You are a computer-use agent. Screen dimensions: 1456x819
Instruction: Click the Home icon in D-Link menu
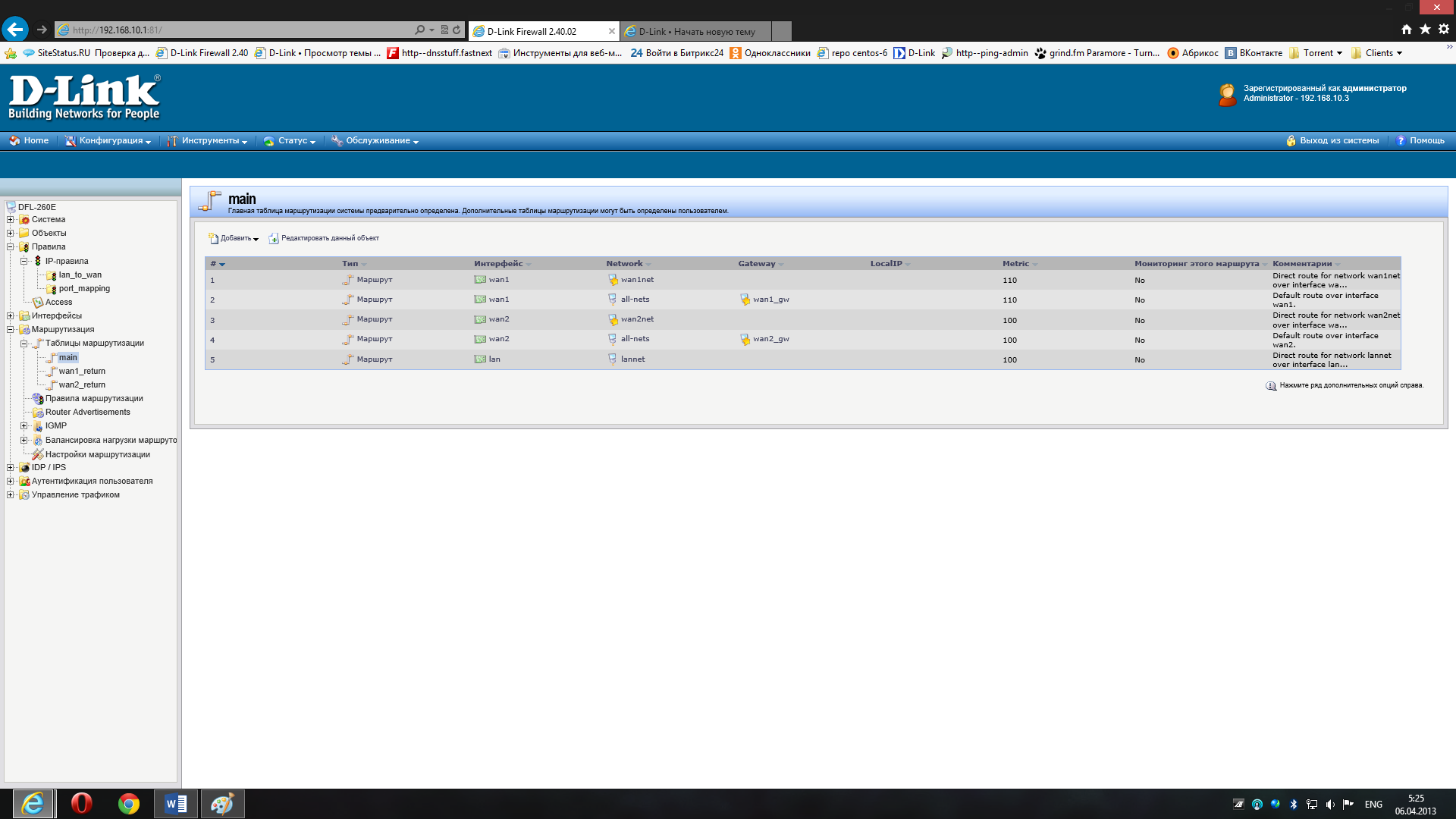click(14, 141)
